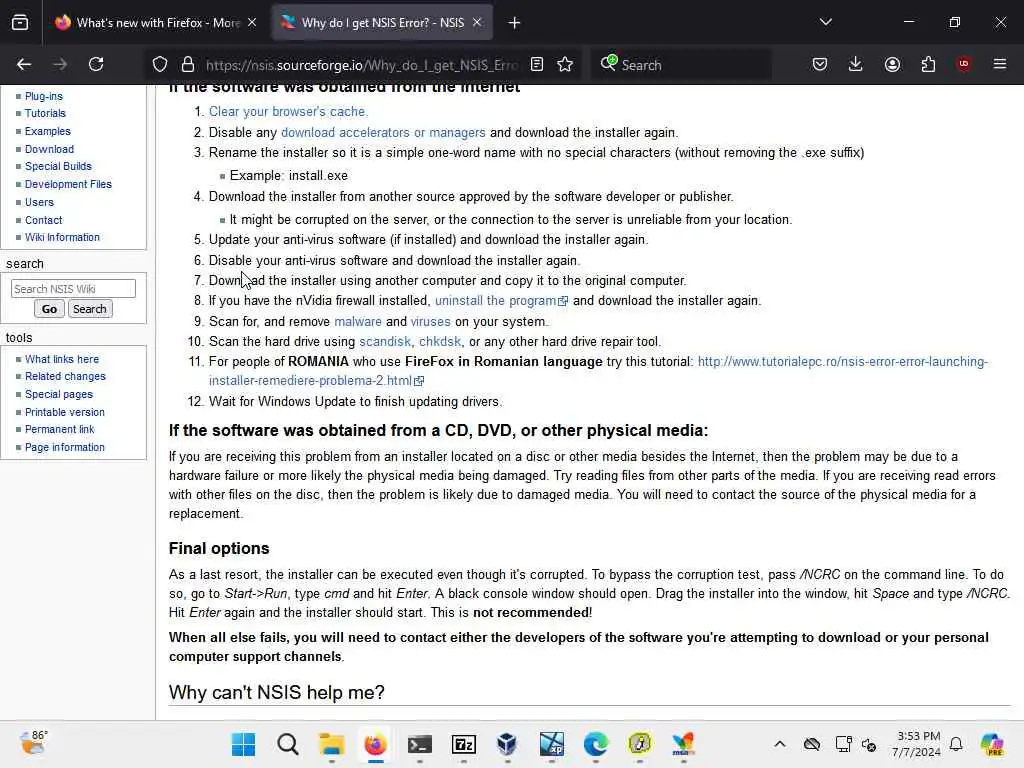
Task: Open File Explorer from taskbar
Action: pyautogui.click(x=331, y=744)
